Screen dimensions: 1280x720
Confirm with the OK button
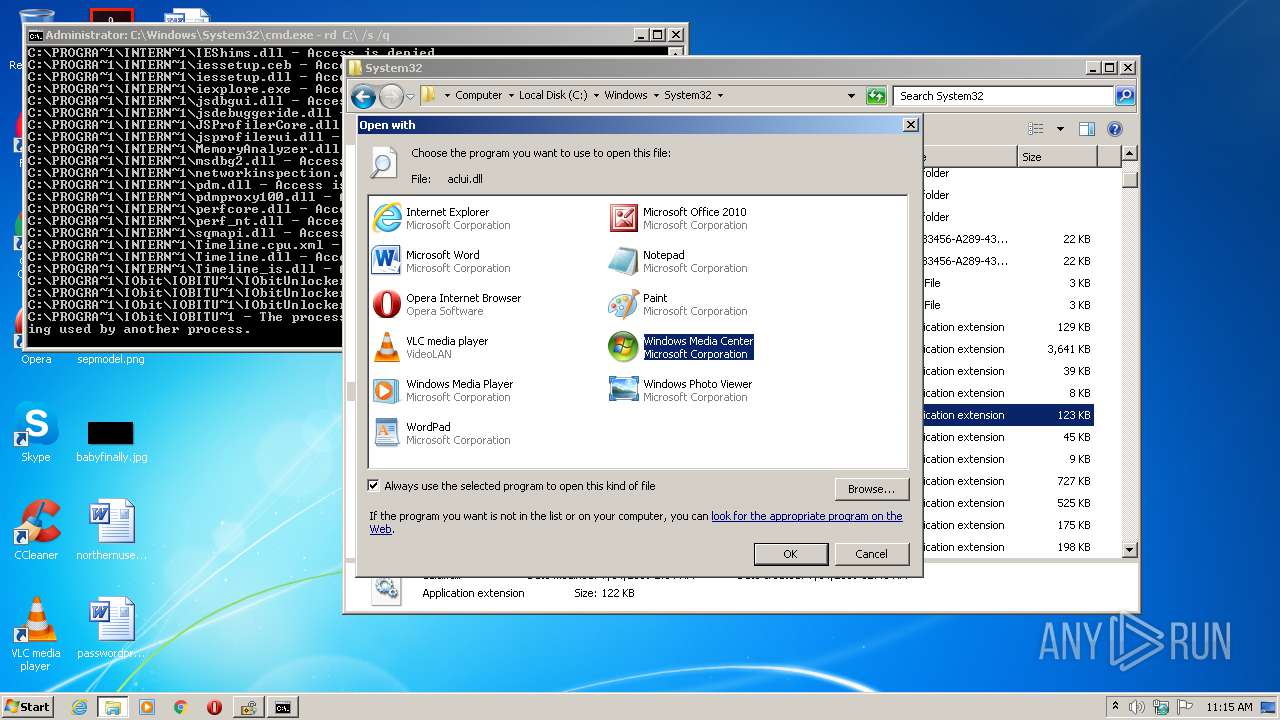[x=790, y=554]
